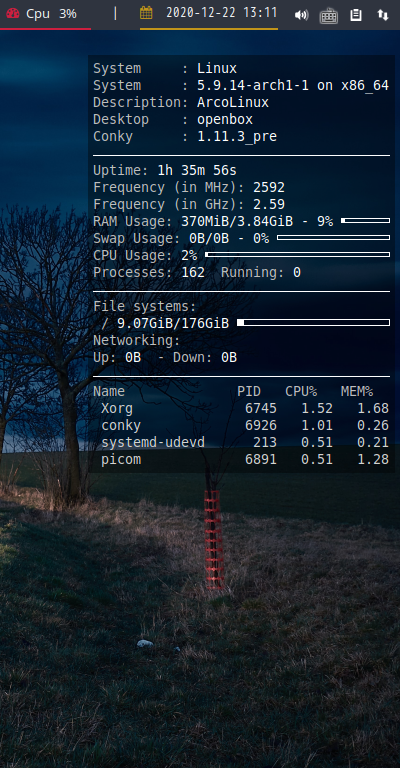Open the clipboard manager tray icon
This screenshot has width=400, height=768.
[x=356, y=15]
